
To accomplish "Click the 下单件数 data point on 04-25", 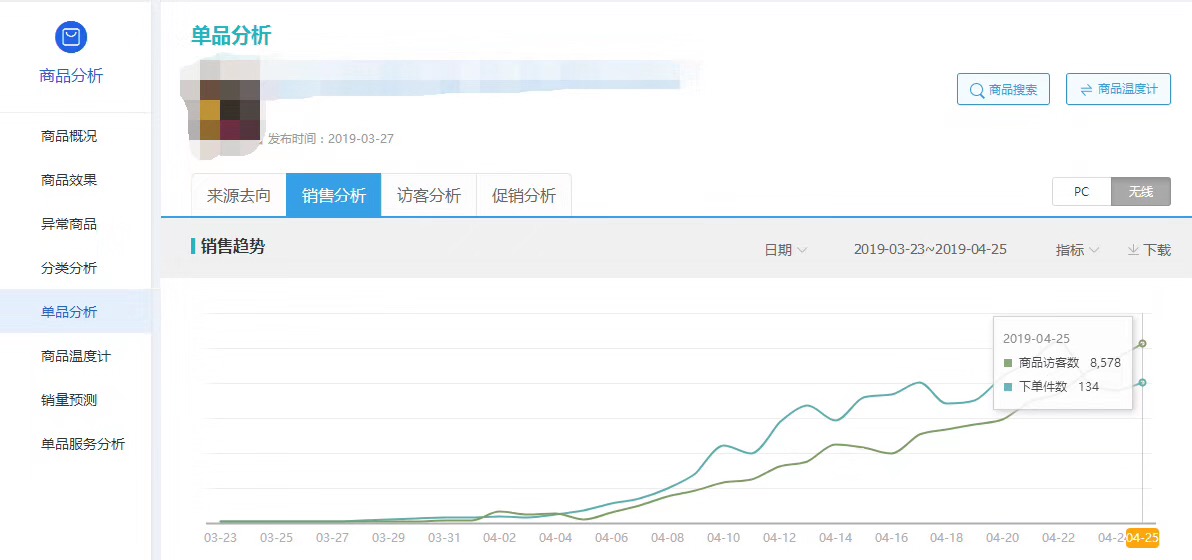I will (1142, 382).
